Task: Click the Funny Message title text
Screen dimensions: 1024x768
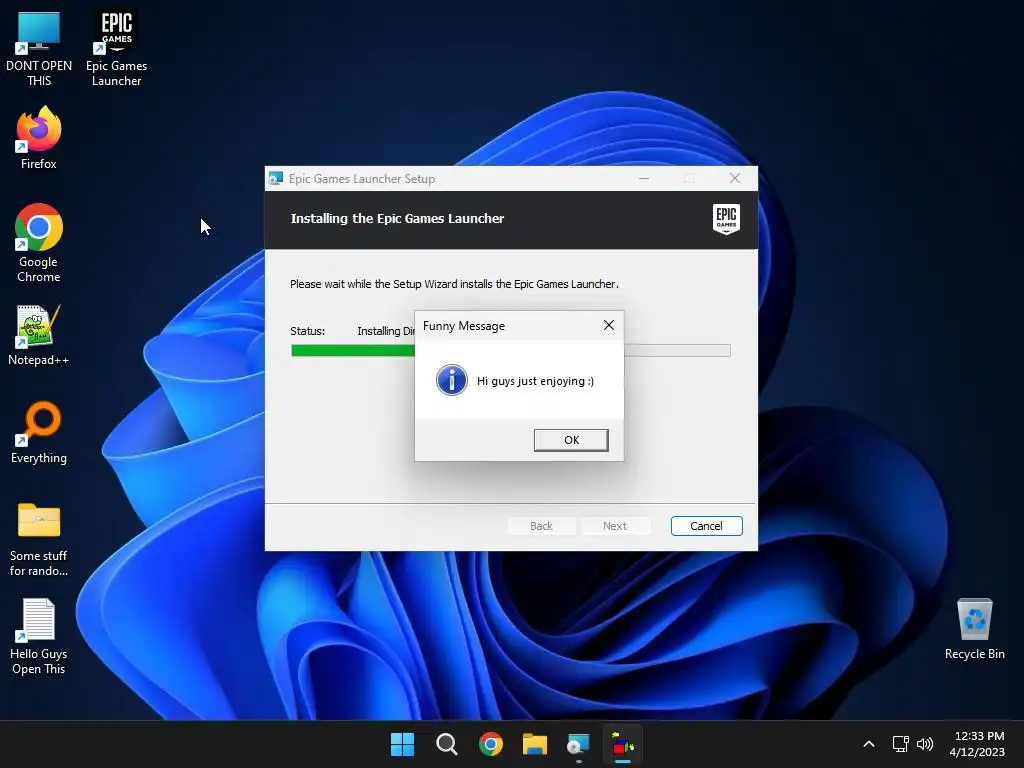Action: (x=464, y=326)
